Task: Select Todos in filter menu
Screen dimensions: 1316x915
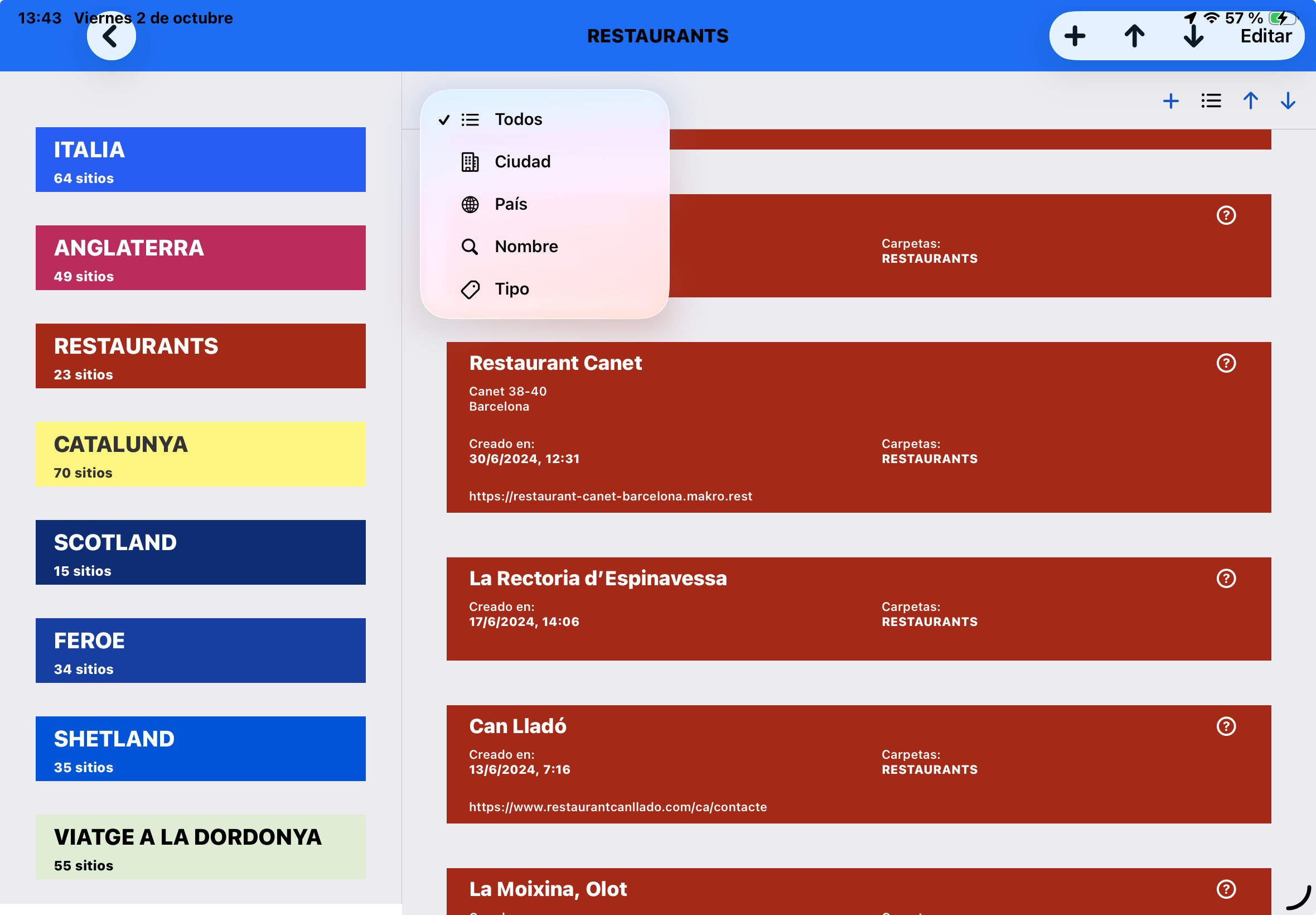Action: coord(545,119)
